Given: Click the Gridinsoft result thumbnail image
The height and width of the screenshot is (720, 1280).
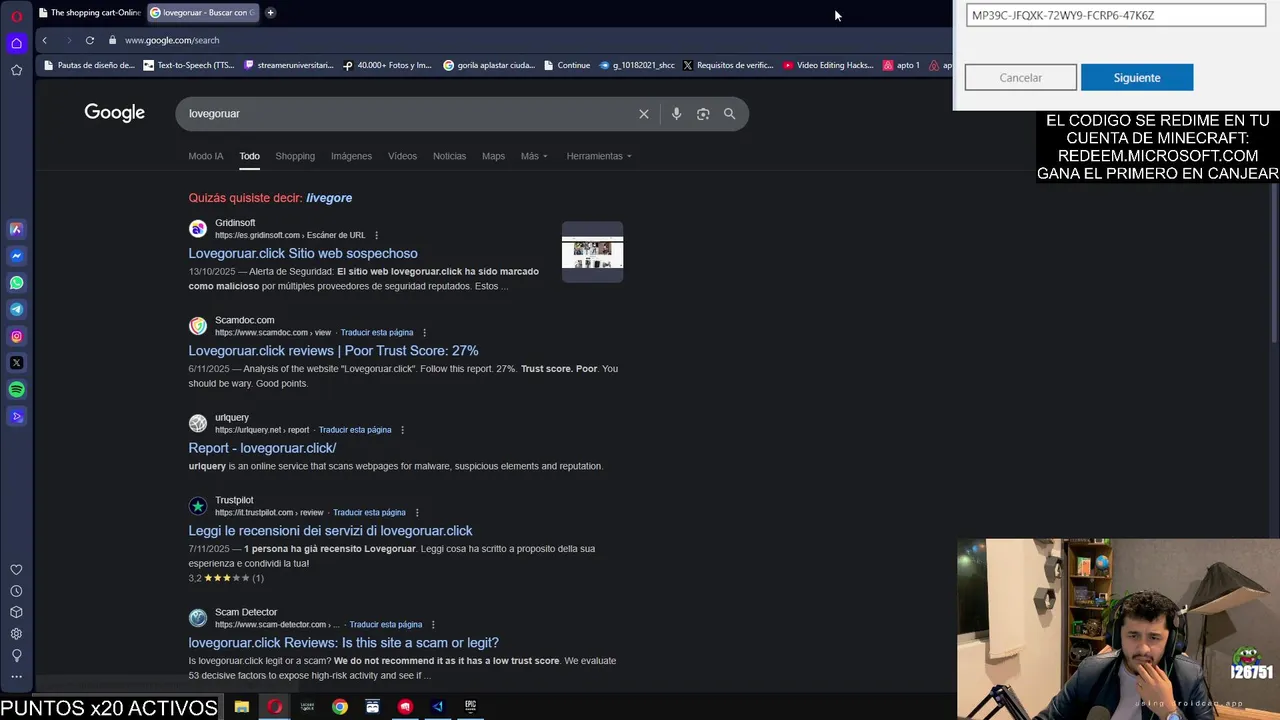Looking at the screenshot, I should click(592, 252).
